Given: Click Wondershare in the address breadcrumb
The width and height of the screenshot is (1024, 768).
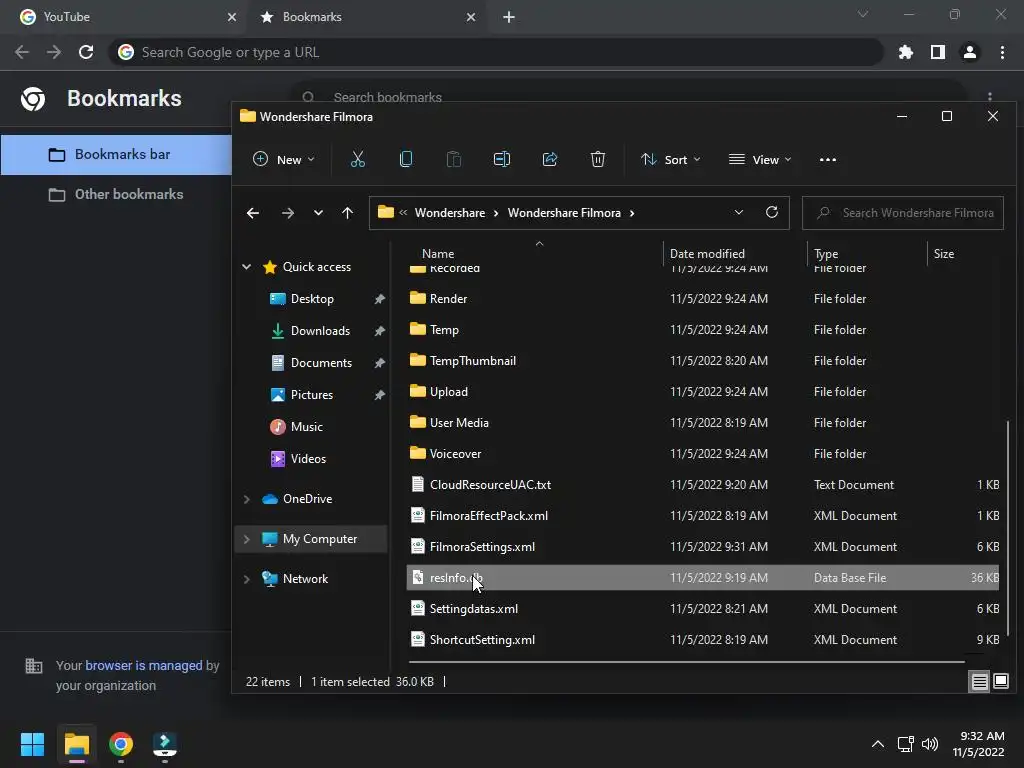Looking at the screenshot, I should point(450,213).
